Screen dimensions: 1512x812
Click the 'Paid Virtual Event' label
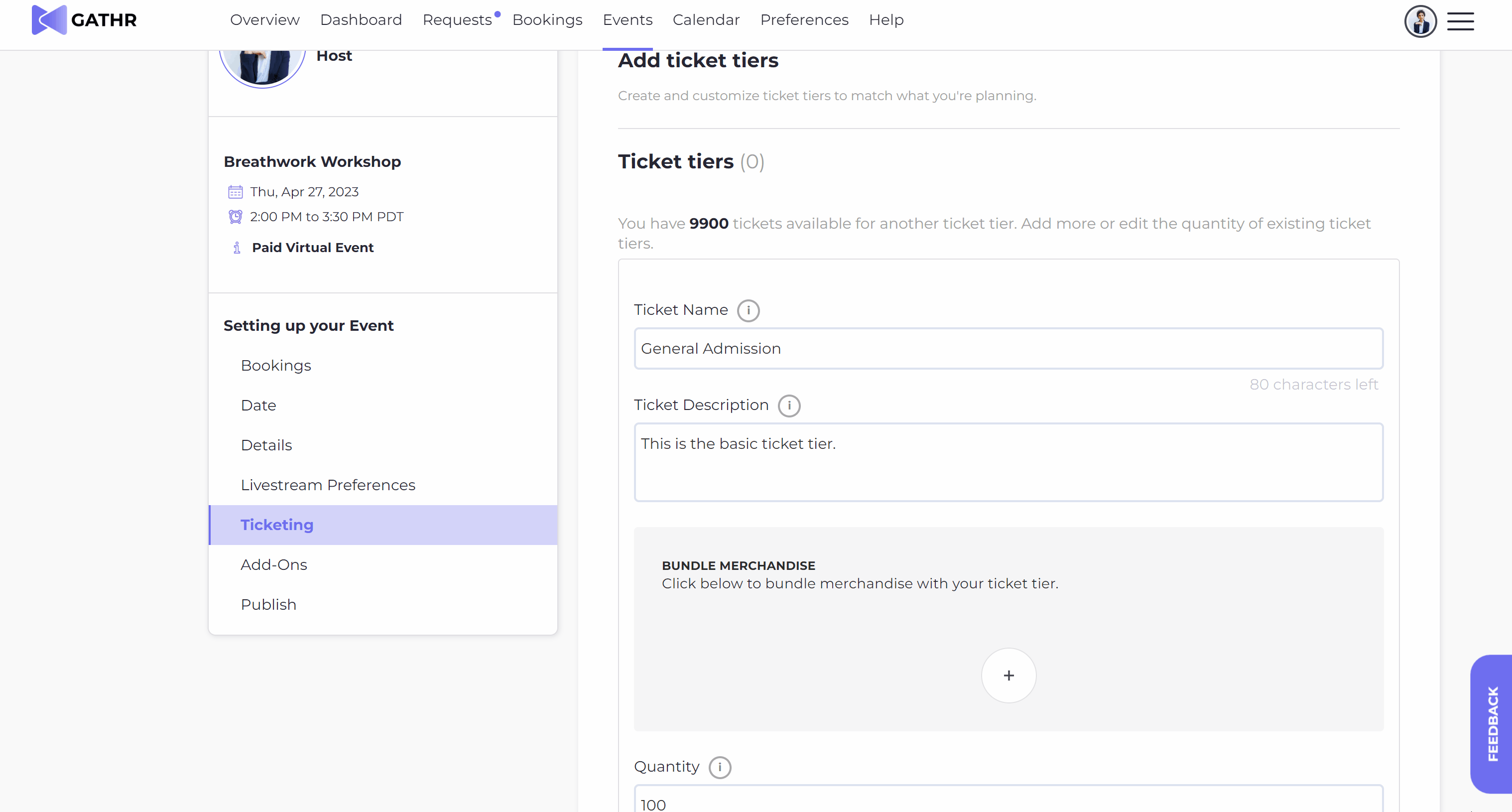click(313, 248)
